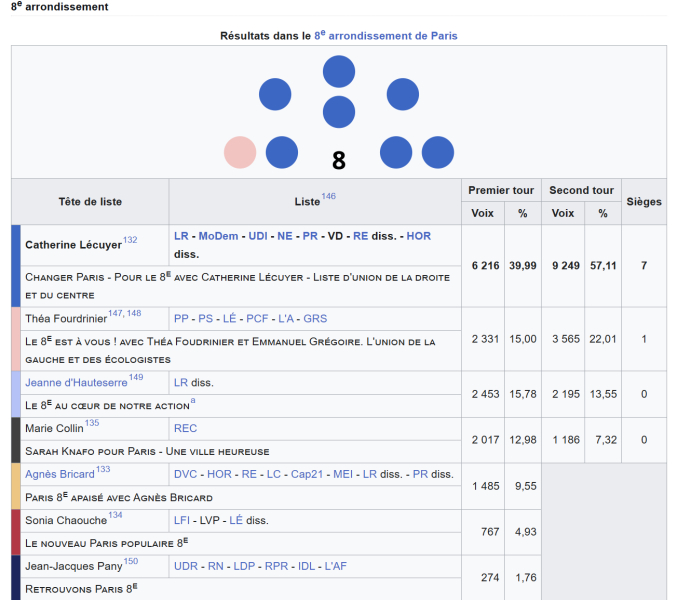677x600 pixels.
Task: Click the pink seat circle in the diagram
Action: [x=240, y=153]
